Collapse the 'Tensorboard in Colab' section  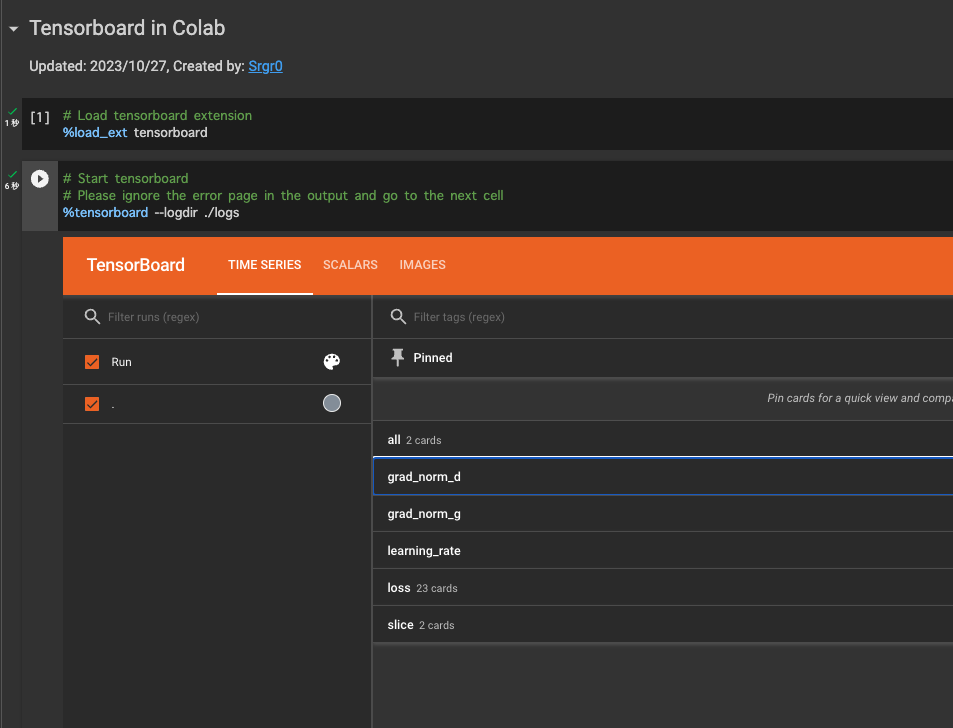(11, 28)
